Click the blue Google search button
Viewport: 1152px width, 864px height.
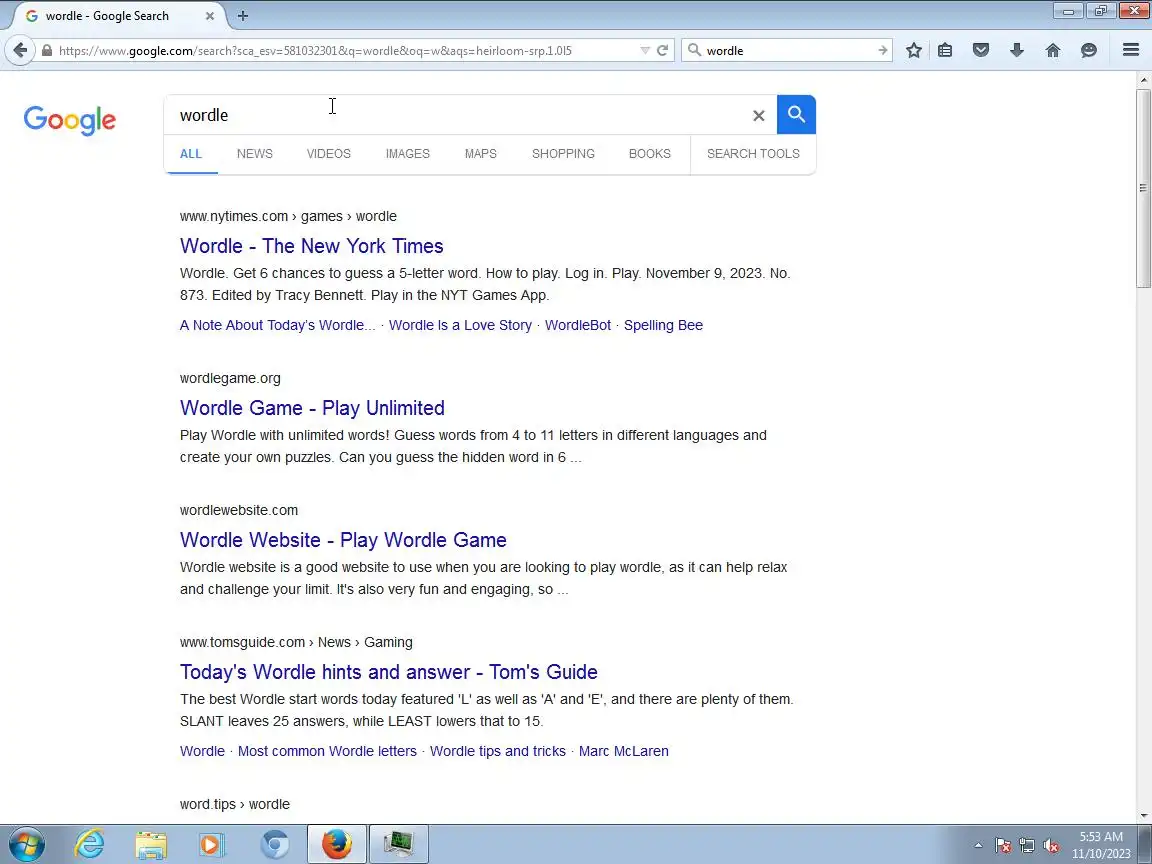tap(796, 115)
